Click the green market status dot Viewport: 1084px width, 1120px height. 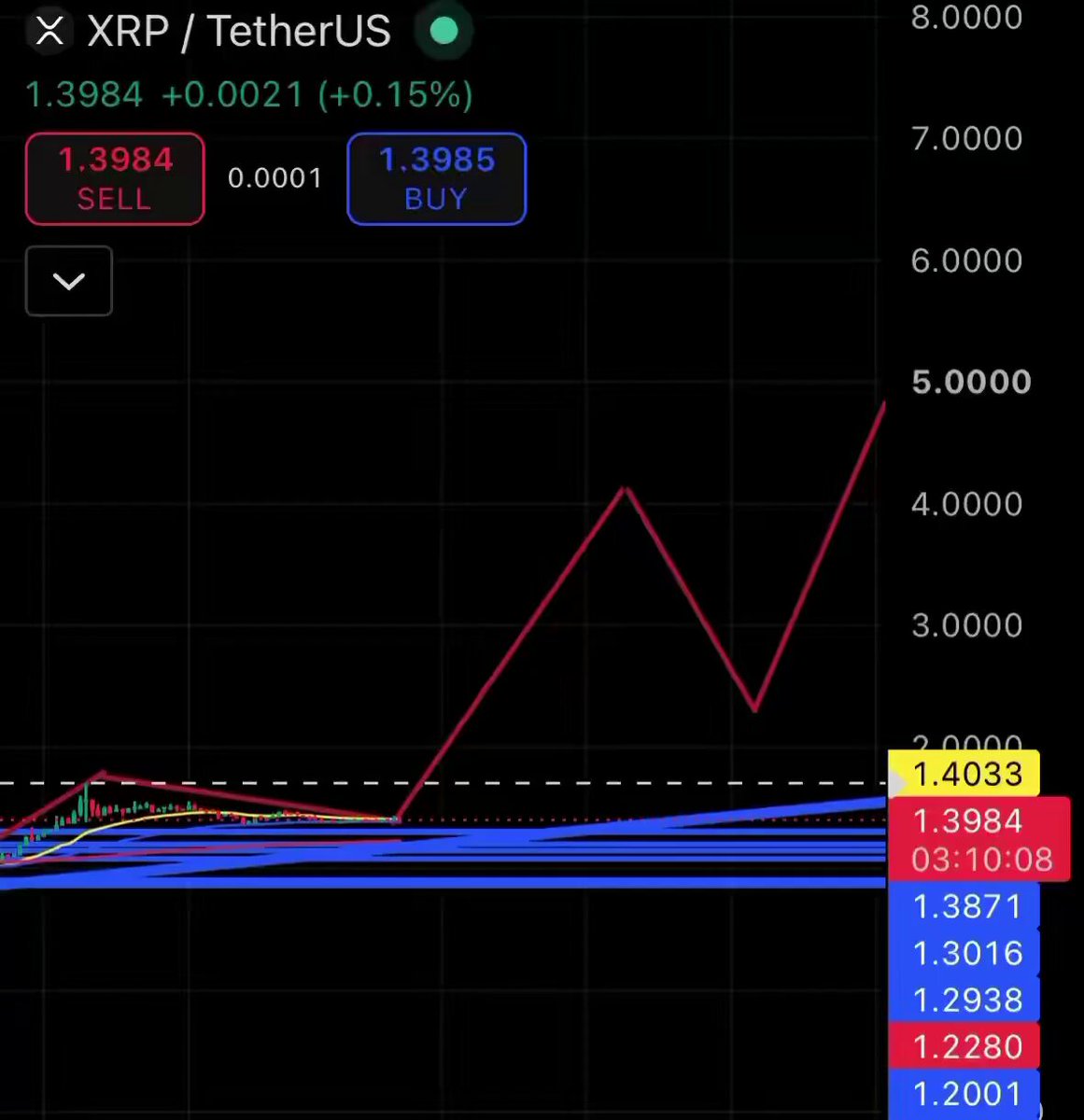444,31
